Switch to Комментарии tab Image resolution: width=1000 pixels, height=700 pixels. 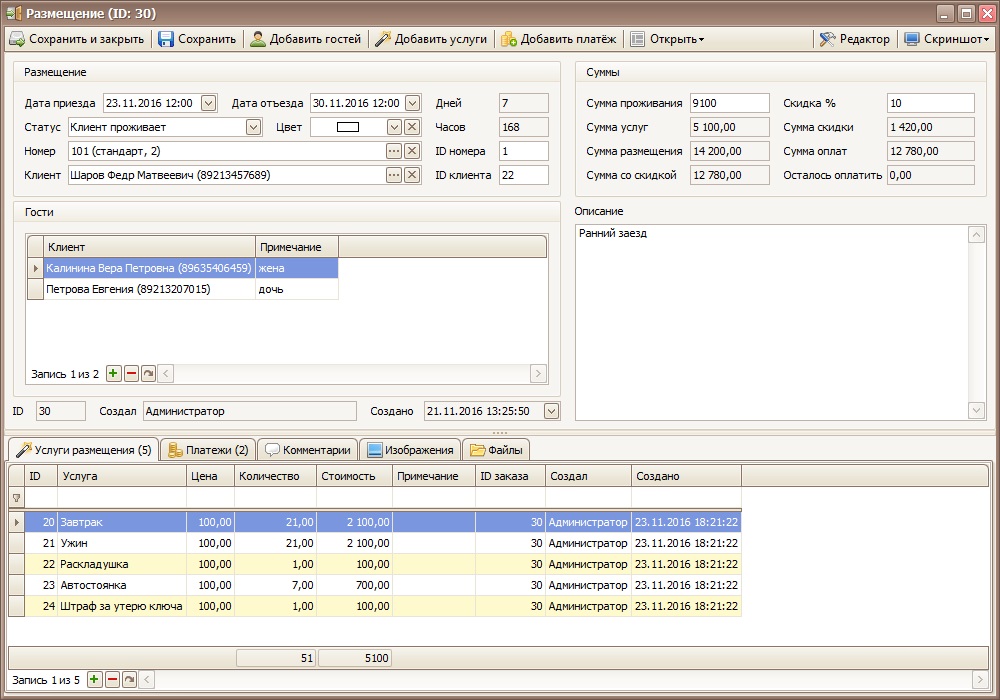coord(308,450)
